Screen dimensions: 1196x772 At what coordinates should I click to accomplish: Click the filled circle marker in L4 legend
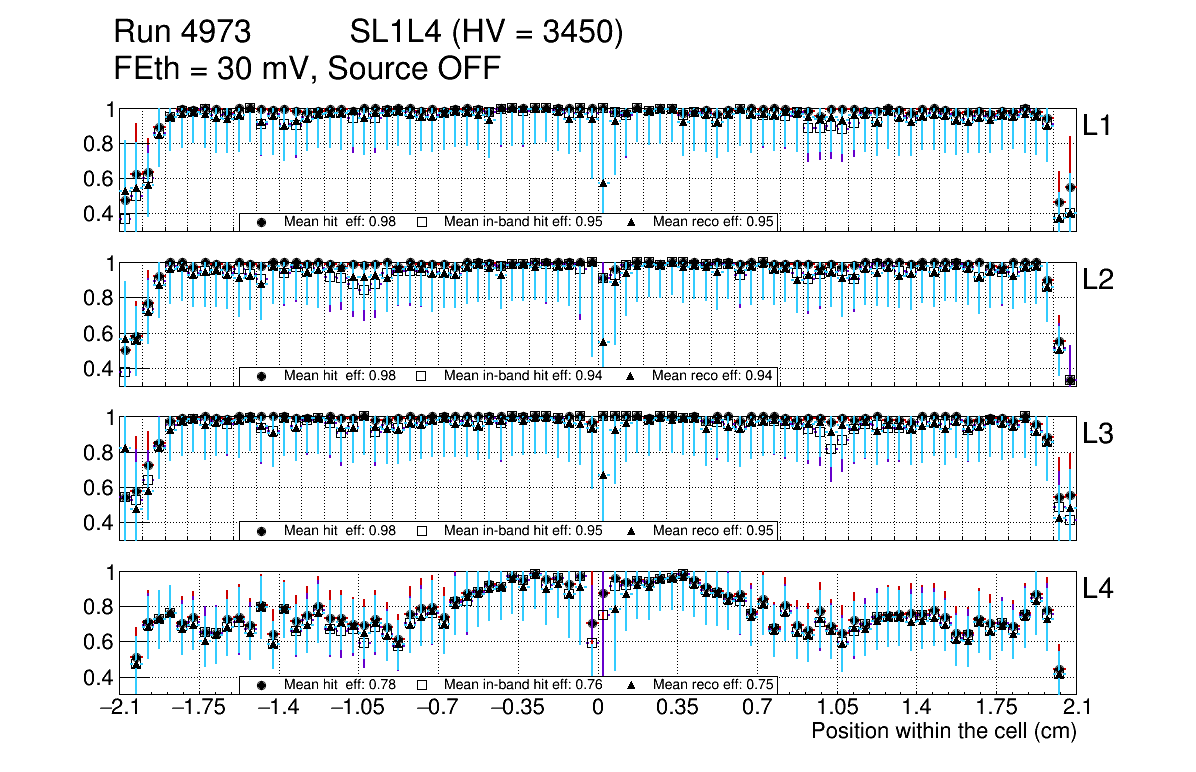pyautogui.click(x=262, y=686)
